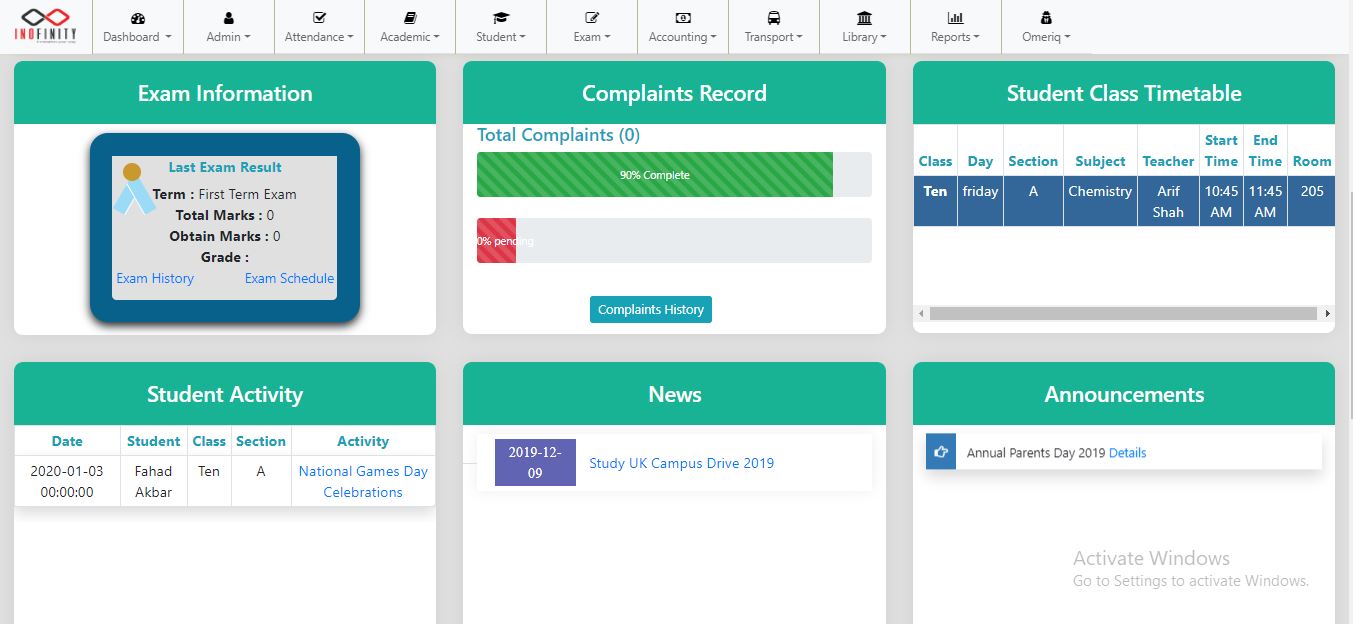Click the Annual Parents Day hand-pointer icon
The image size is (1353, 624).
point(941,452)
